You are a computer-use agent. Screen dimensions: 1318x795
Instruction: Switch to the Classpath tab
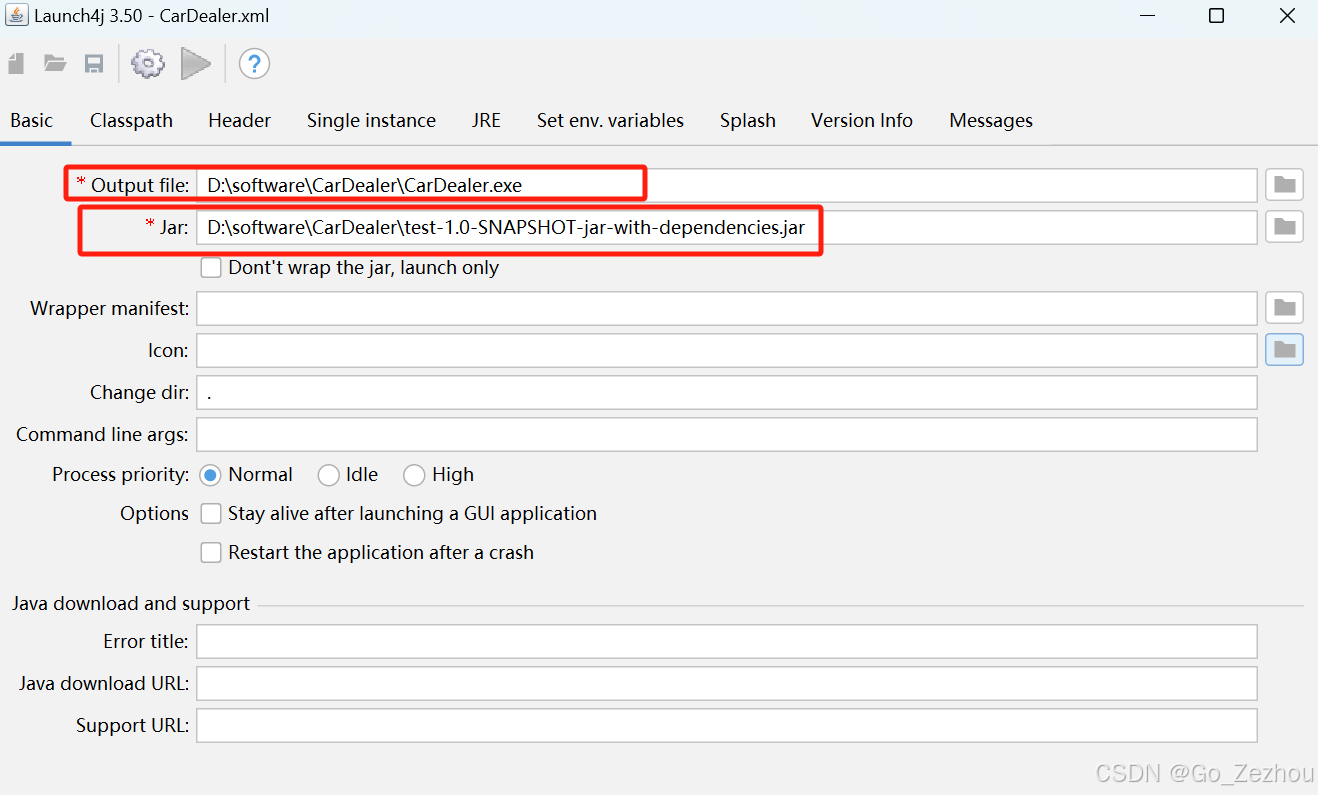(x=131, y=120)
